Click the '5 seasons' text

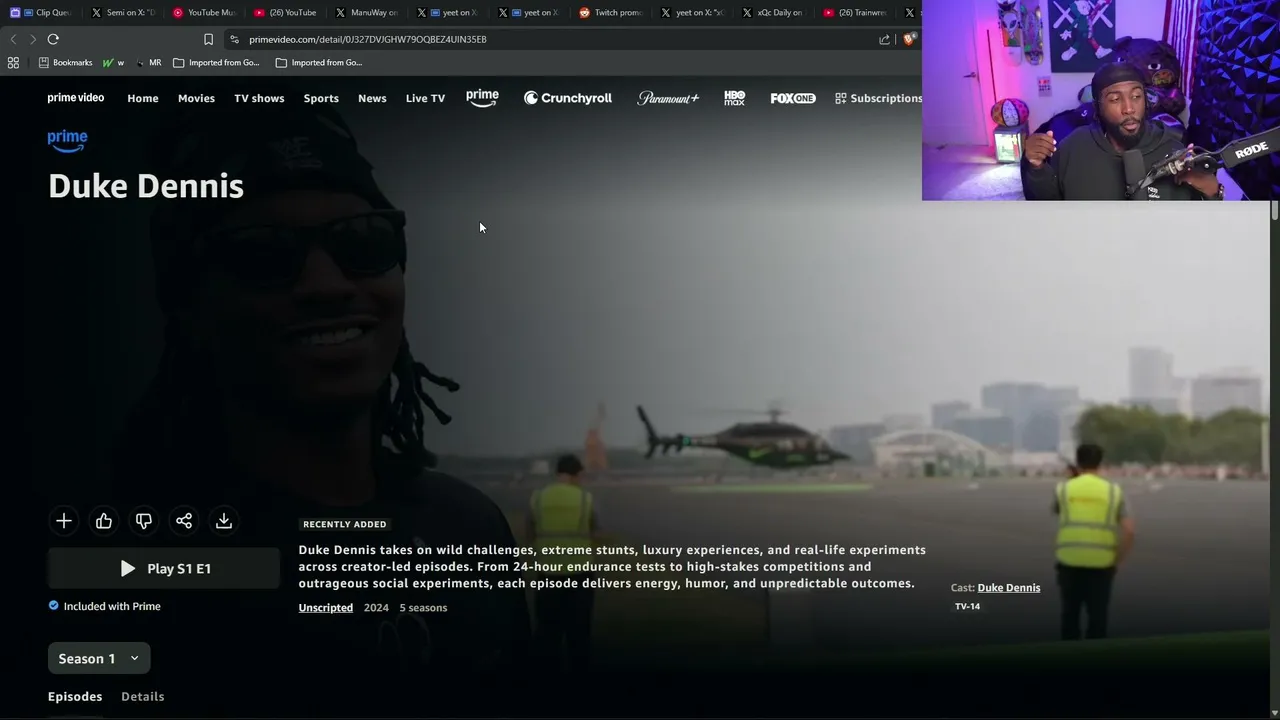pos(423,607)
